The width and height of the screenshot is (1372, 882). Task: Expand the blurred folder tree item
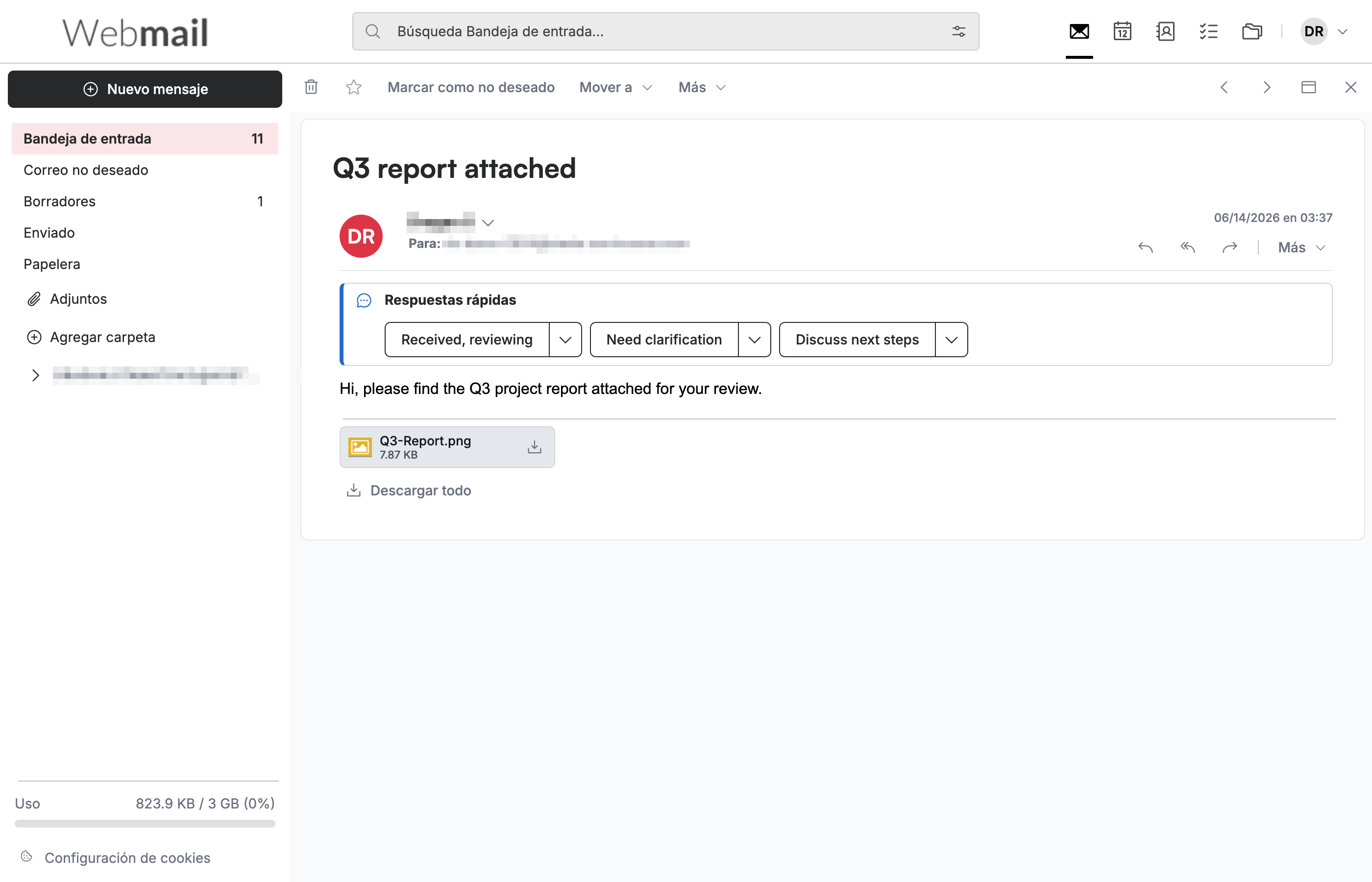click(35, 375)
